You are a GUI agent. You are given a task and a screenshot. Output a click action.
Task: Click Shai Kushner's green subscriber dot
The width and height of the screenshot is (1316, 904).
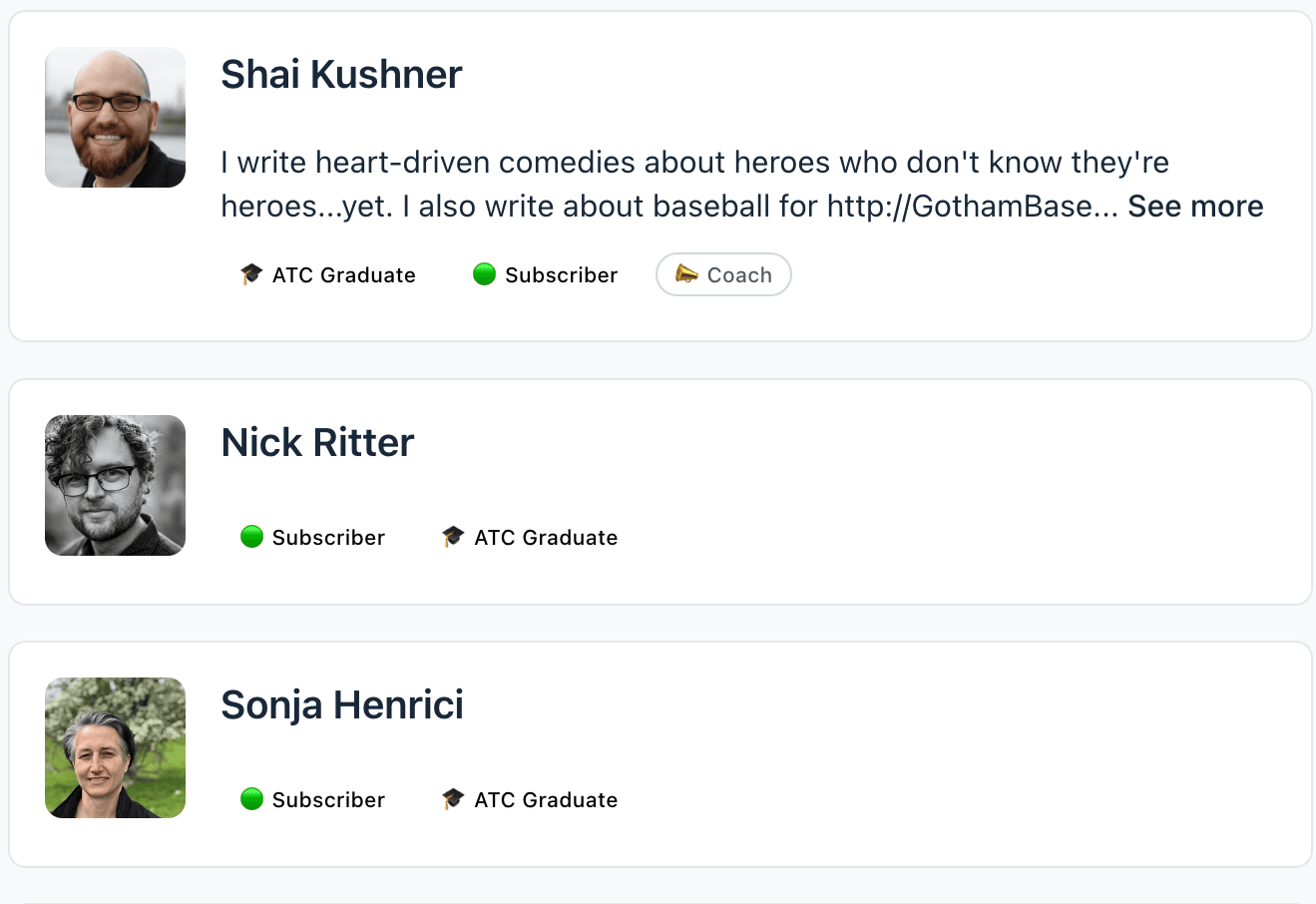tap(484, 274)
